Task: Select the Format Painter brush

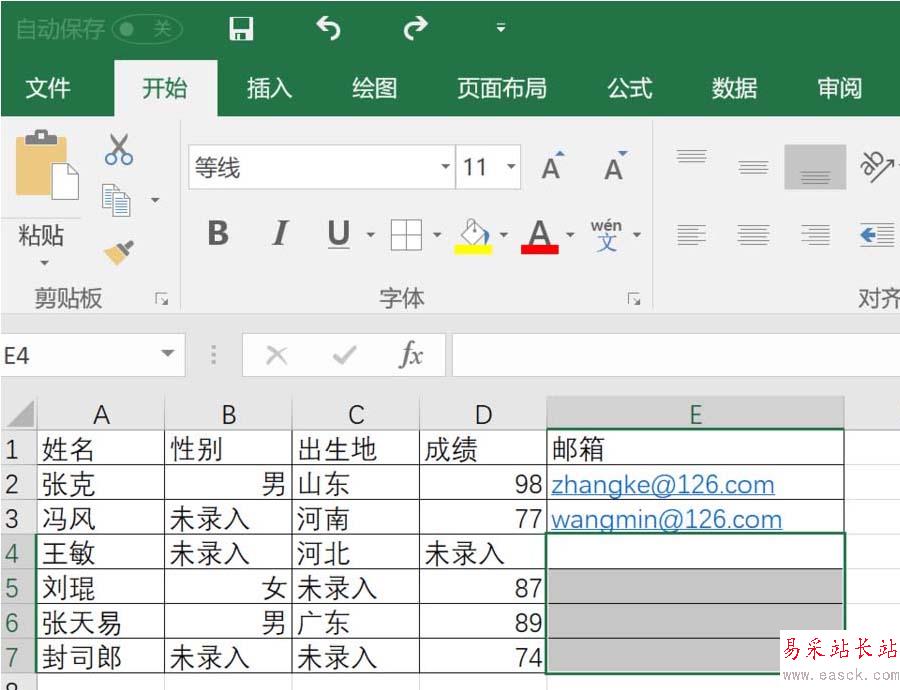Action: 119,252
